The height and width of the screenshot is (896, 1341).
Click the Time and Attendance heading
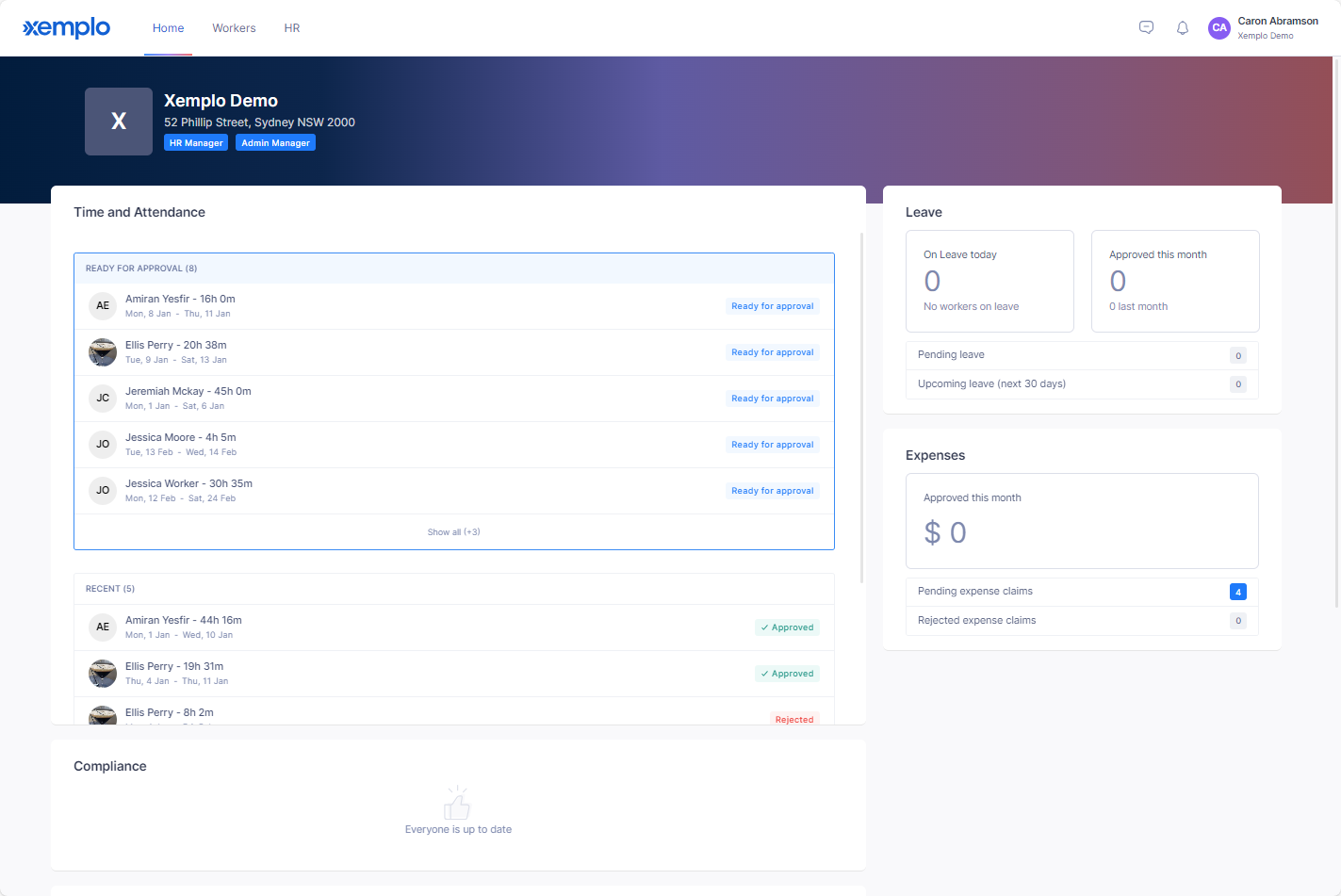click(x=139, y=212)
